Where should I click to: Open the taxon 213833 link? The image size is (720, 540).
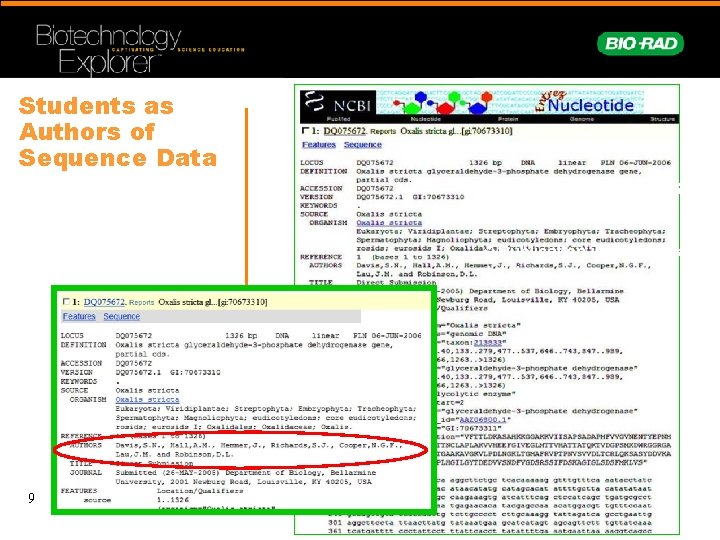pyautogui.click(x=488, y=343)
